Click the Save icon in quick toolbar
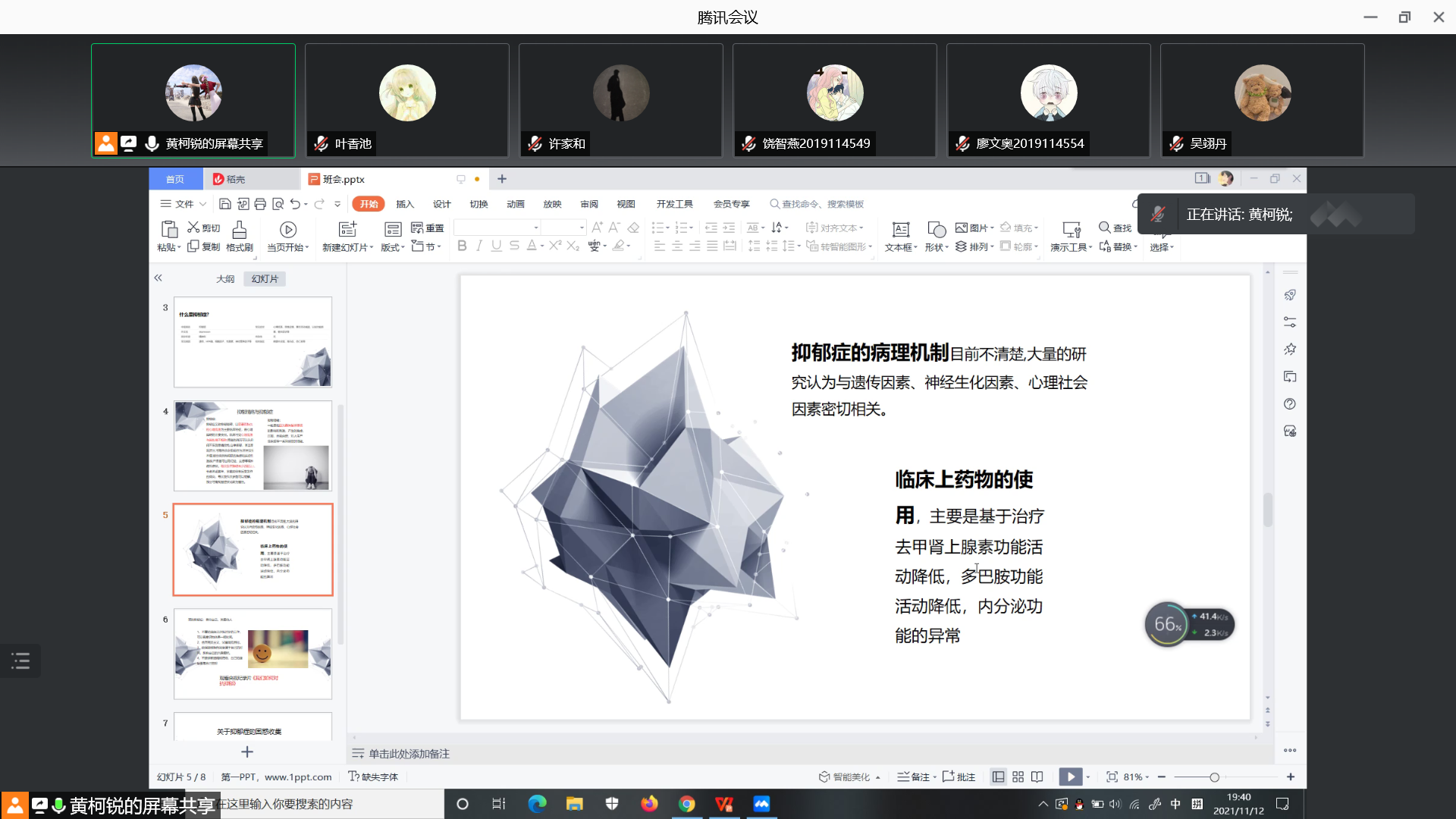This screenshot has height=819, width=1456. click(x=224, y=204)
